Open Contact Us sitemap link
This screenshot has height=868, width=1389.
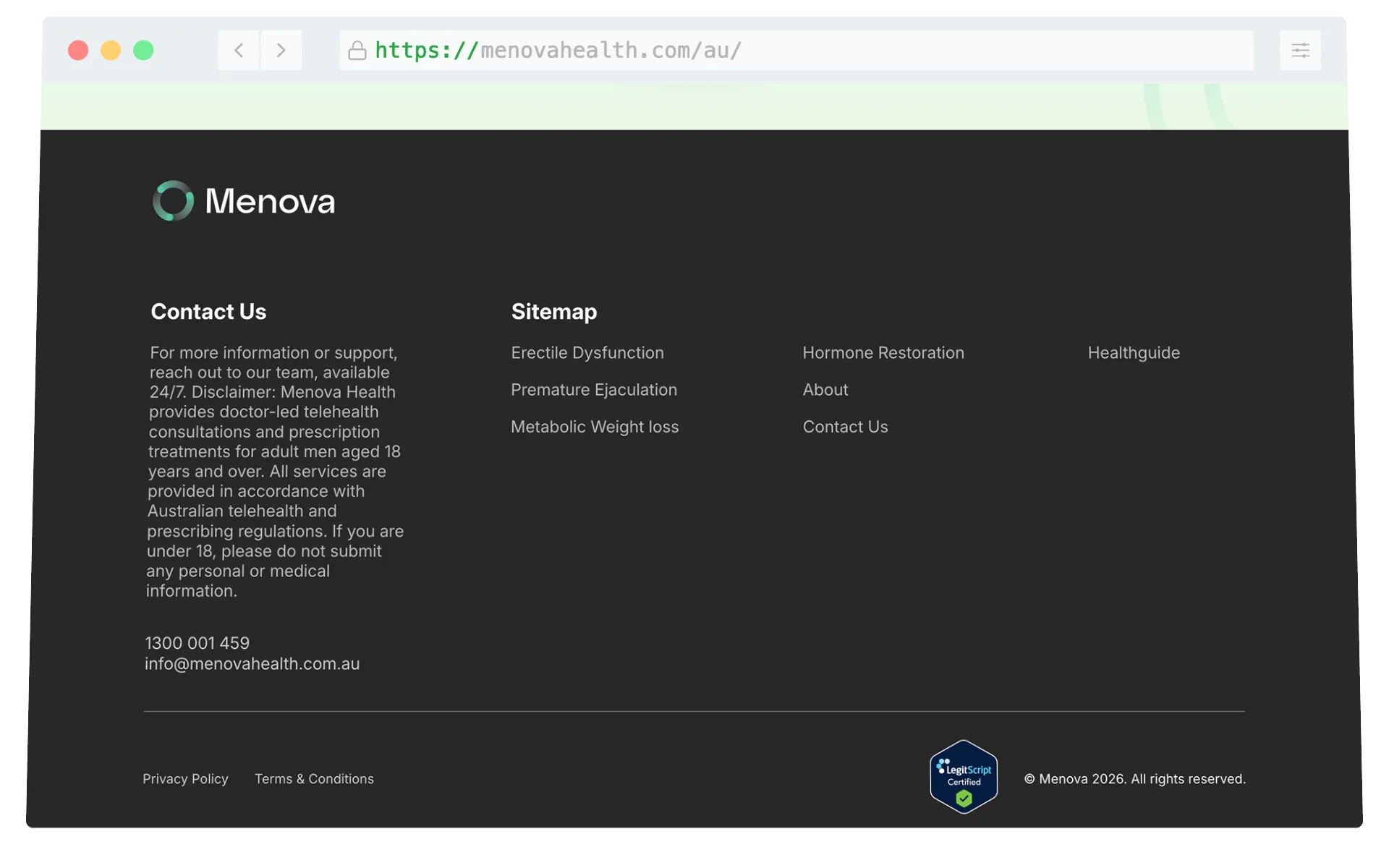[845, 427]
